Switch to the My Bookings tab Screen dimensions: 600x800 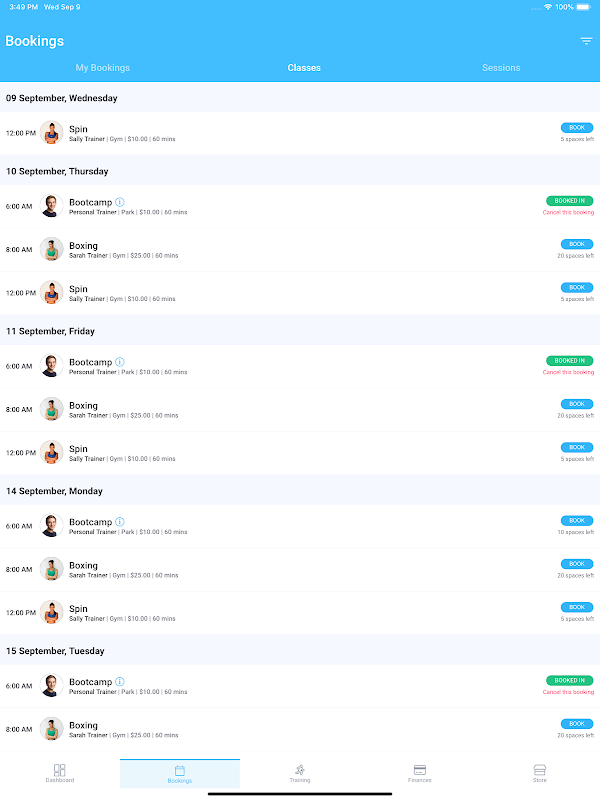tap(103, 68)
